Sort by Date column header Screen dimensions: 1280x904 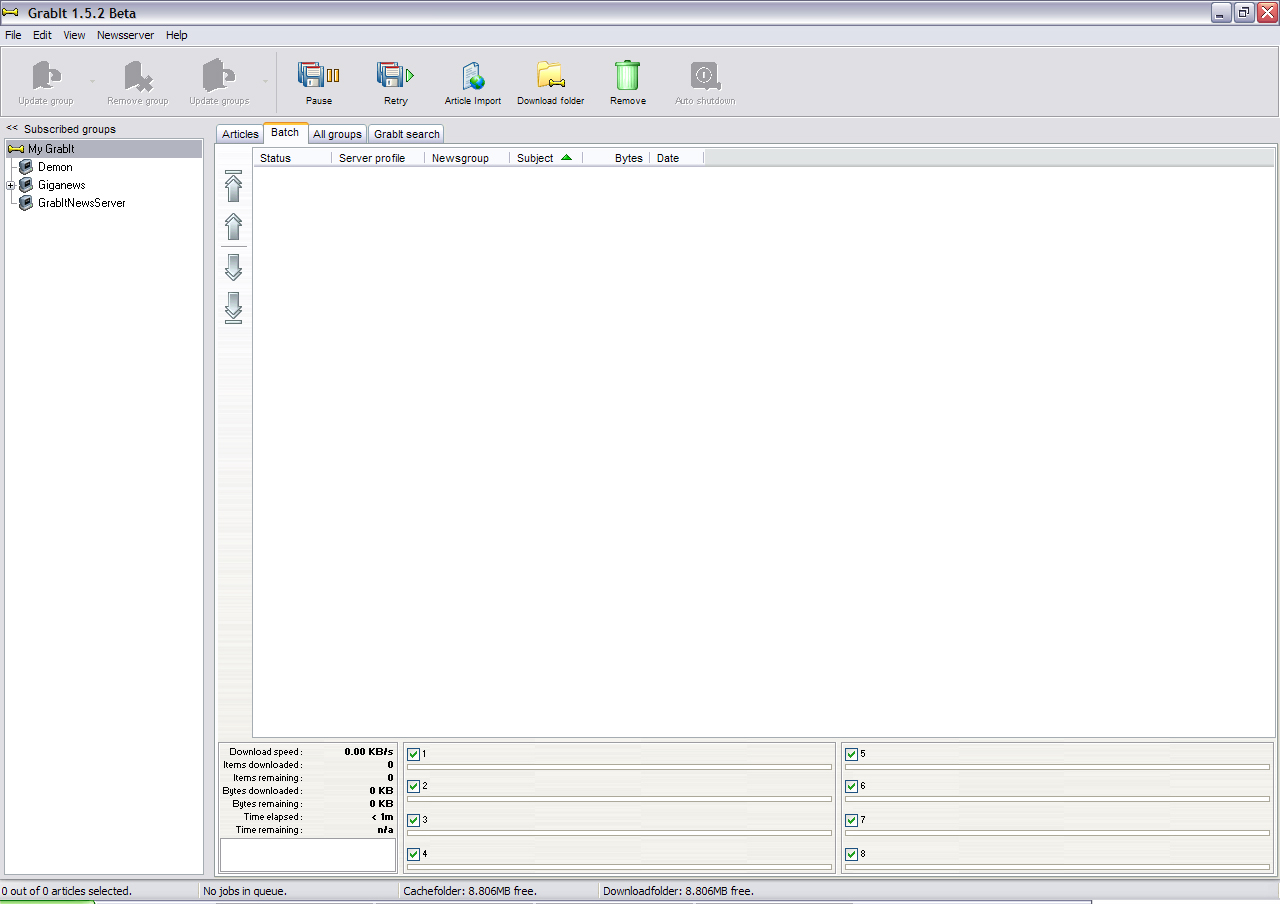click(x=677, y=158)
